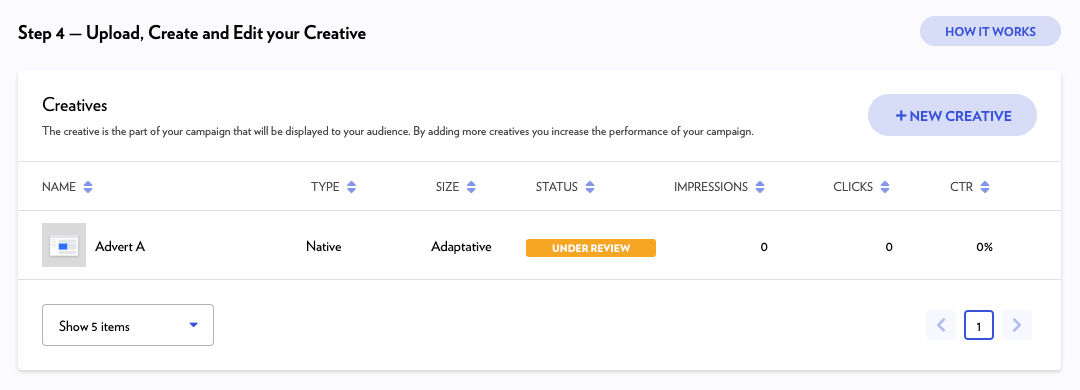Sort by TYPE column arrows
This screenshot has width=1080, height=390.
pyautogui.click(x=351, y=187)
